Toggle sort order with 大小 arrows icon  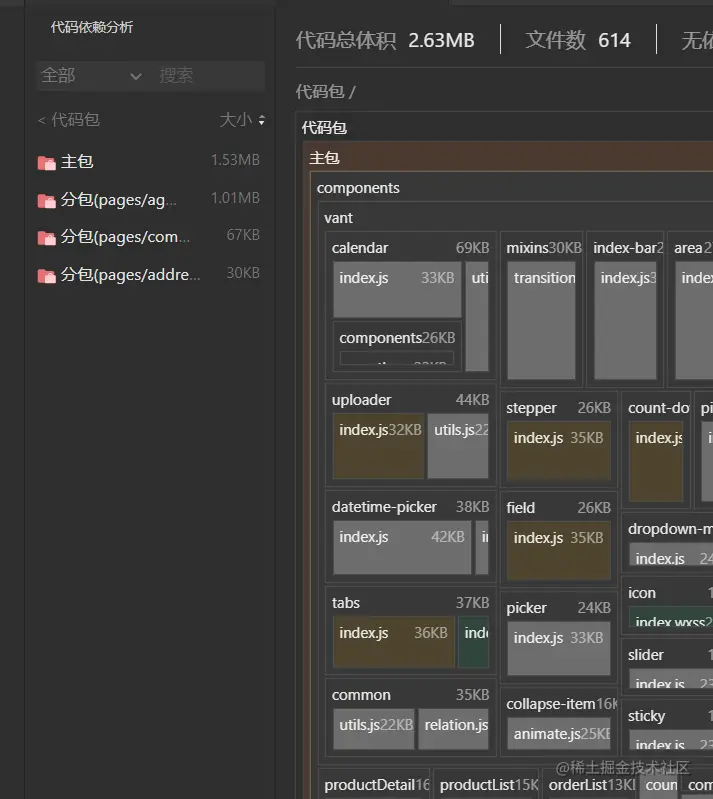point(261,120)
